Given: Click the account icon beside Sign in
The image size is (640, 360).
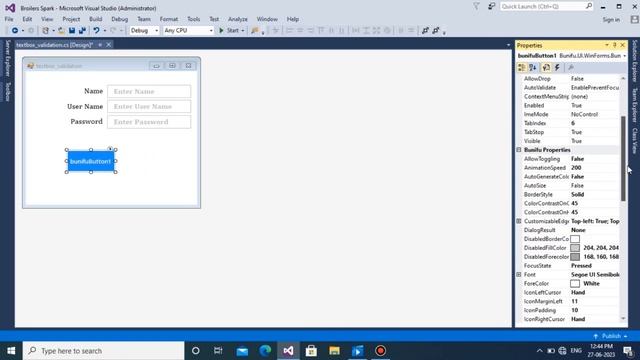Looking at the screenshot, I should pos(634,19).
